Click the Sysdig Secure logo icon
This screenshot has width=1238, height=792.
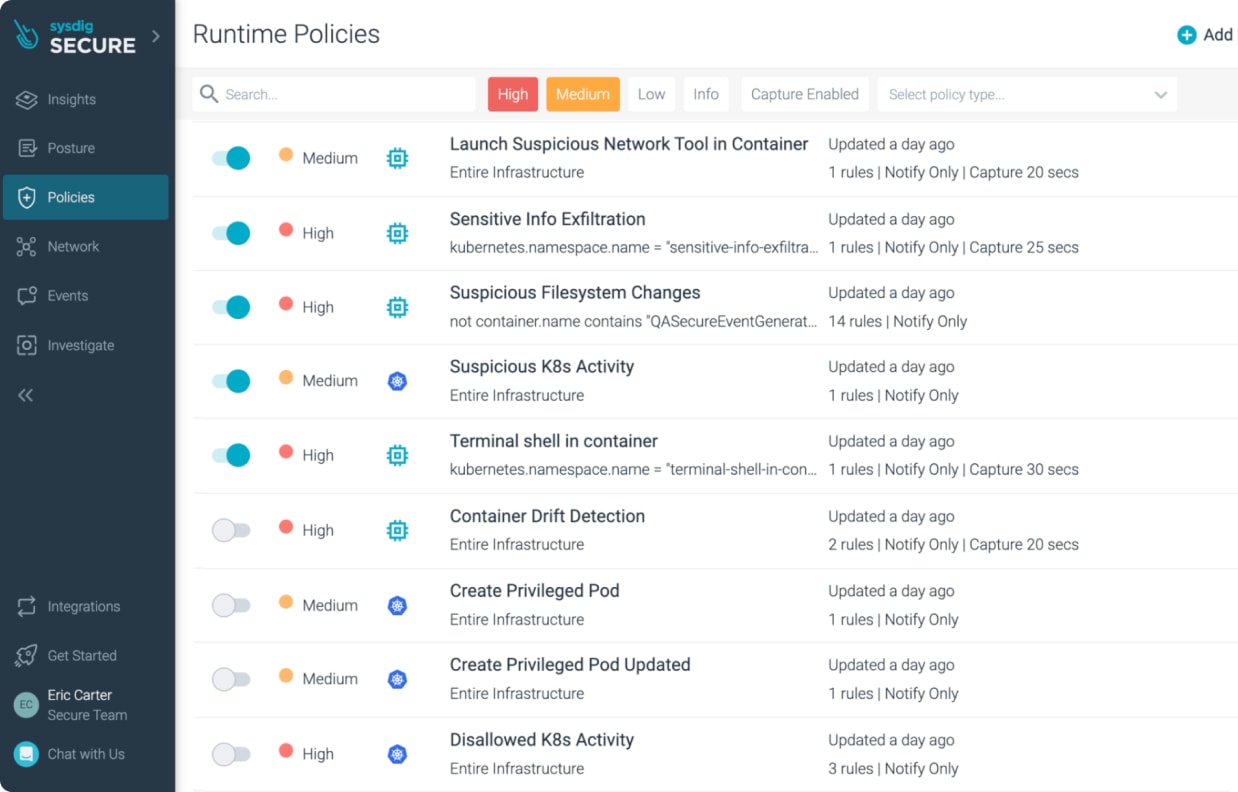click(x=28, y=36)
